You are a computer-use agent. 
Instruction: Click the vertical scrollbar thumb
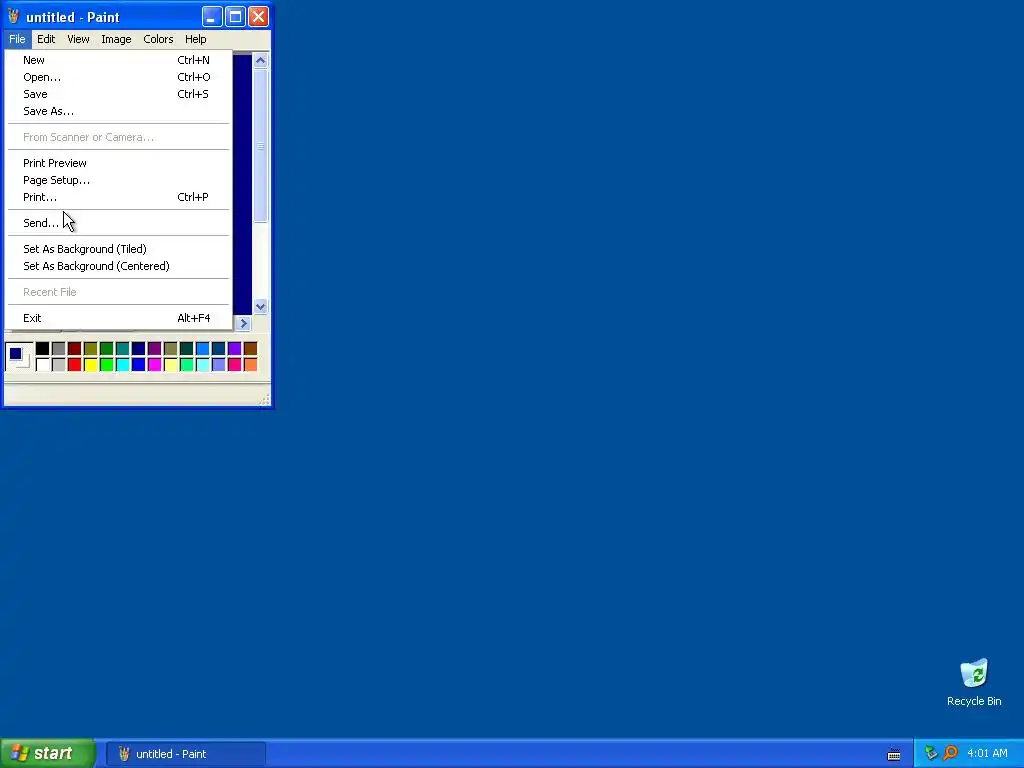(x=261, y=146)
